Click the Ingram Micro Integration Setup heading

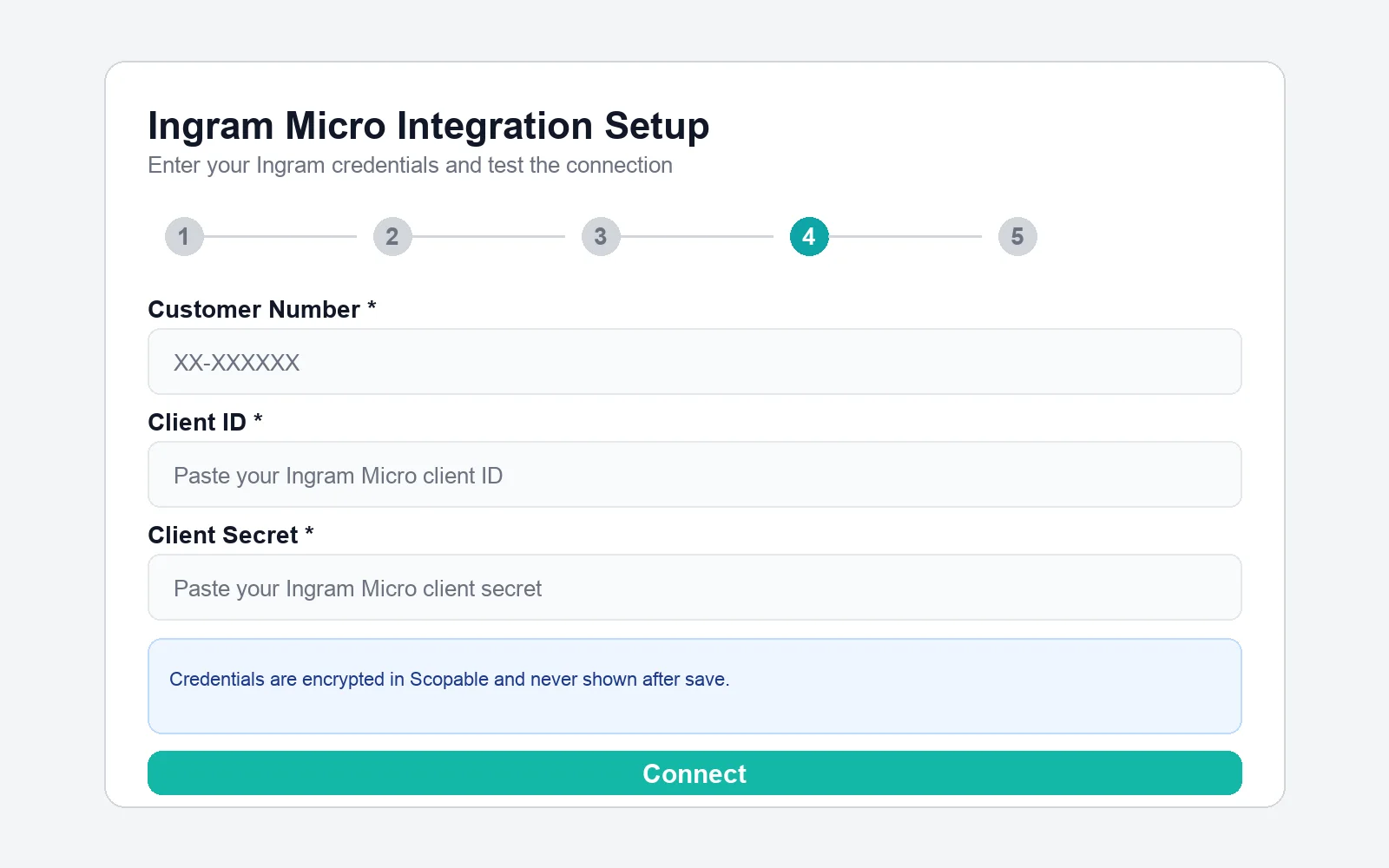pyautogui.click(x=428, y=125)
